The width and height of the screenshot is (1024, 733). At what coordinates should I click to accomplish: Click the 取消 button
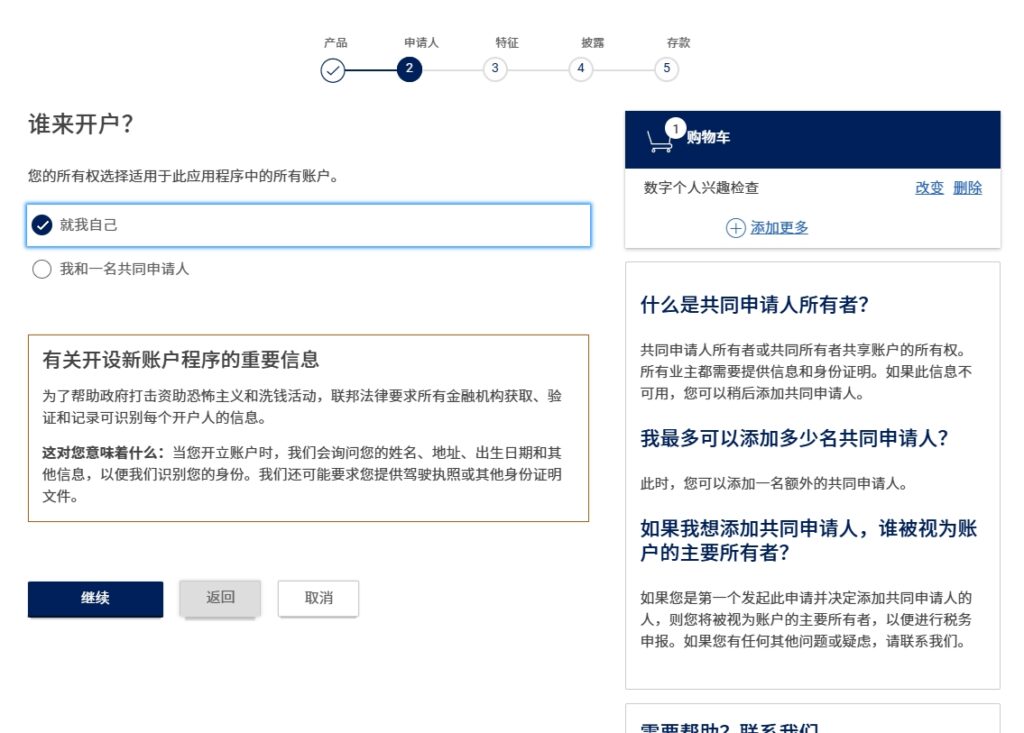coord(318,598)
